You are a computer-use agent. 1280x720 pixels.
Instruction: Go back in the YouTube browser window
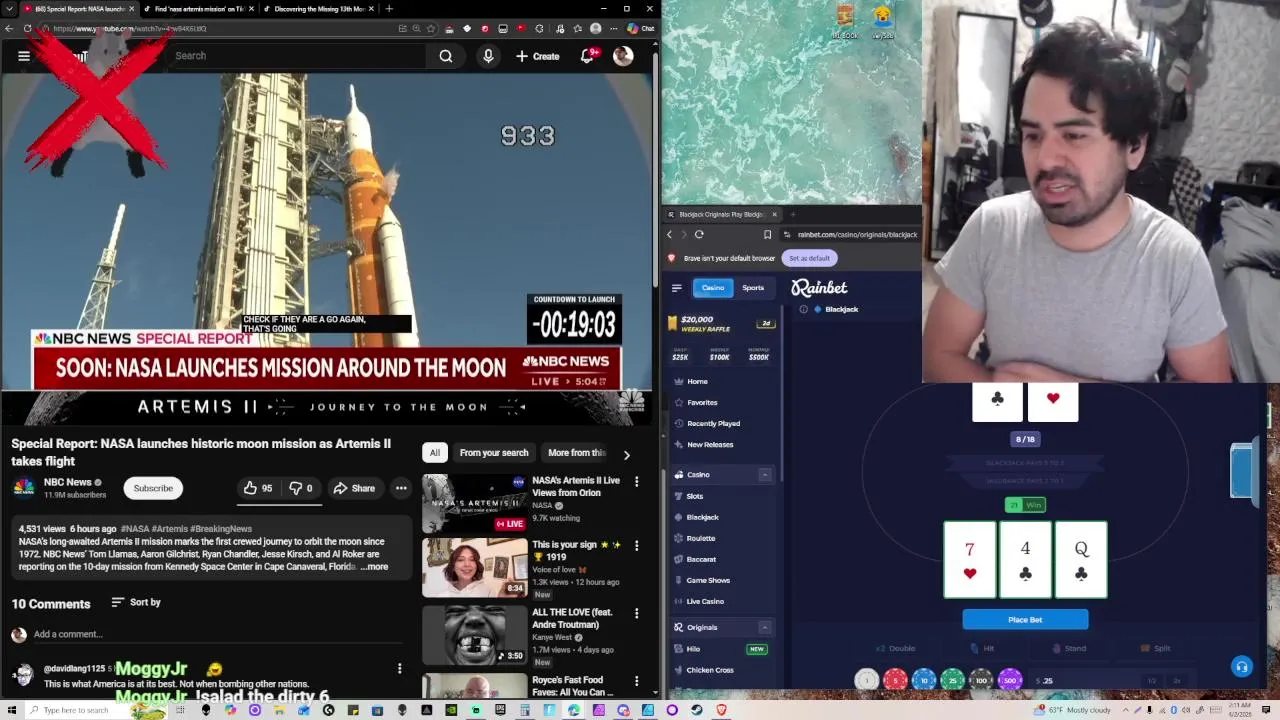pos(8,28)
